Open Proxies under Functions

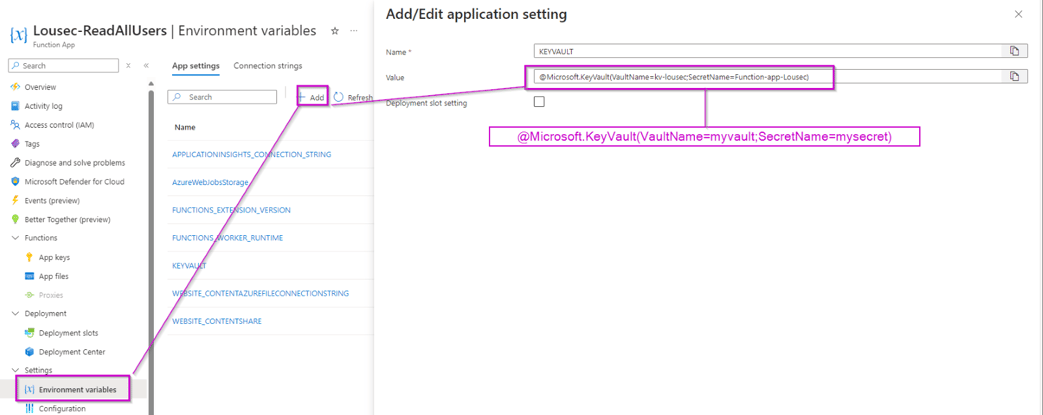[51, 295]
